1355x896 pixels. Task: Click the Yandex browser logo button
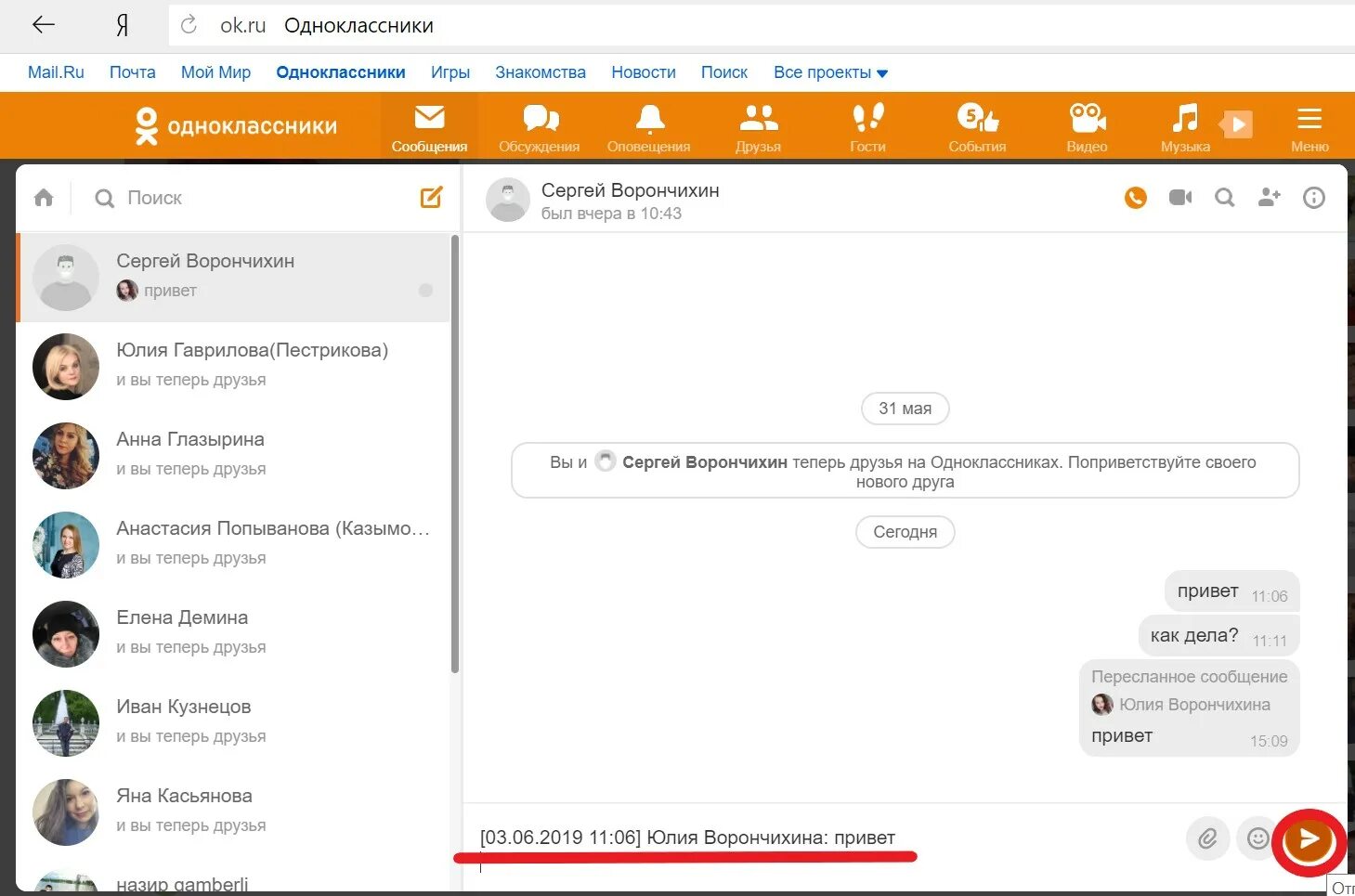(122, 25)
